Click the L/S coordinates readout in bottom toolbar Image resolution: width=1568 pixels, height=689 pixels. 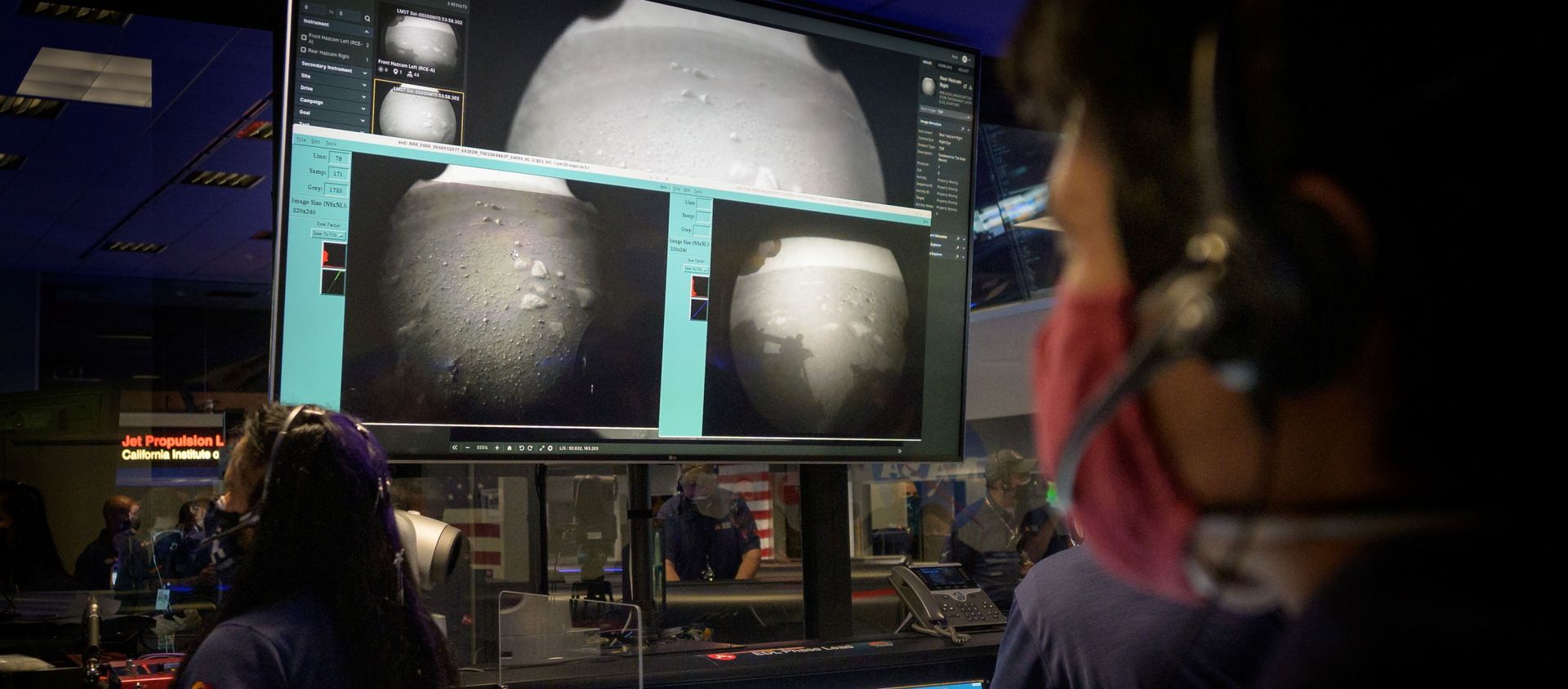pyautogui.click(x=579, y=448)
